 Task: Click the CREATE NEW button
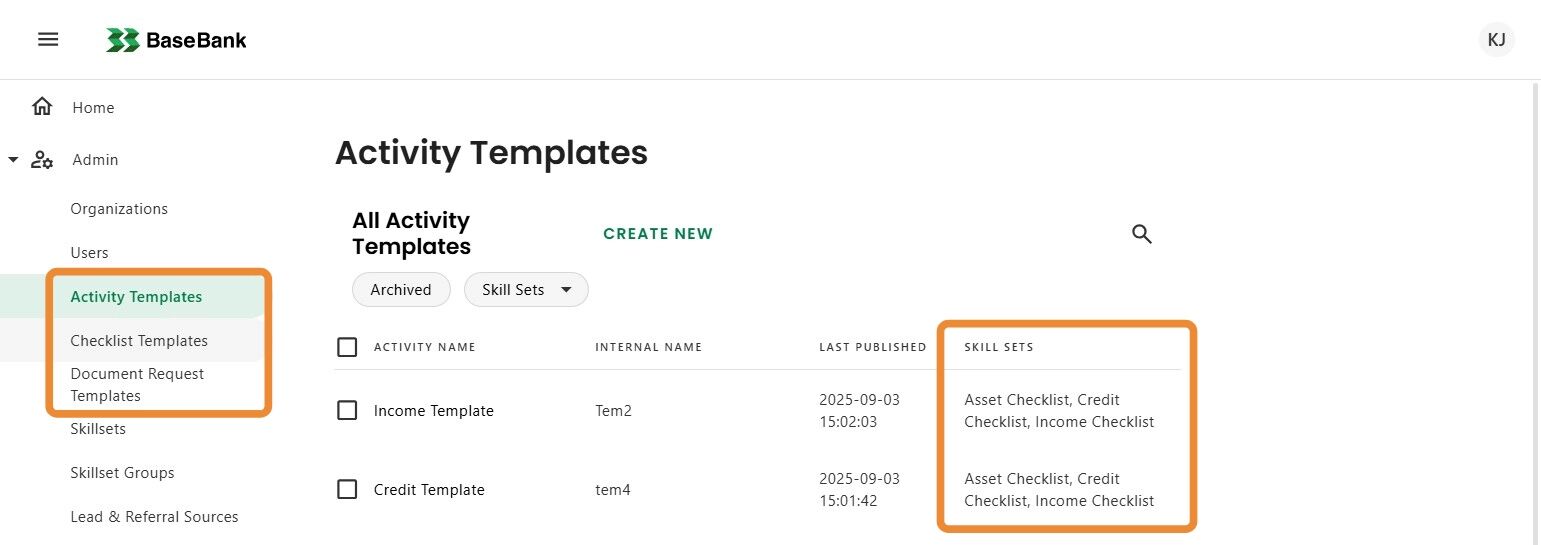[x=658, y=234]
